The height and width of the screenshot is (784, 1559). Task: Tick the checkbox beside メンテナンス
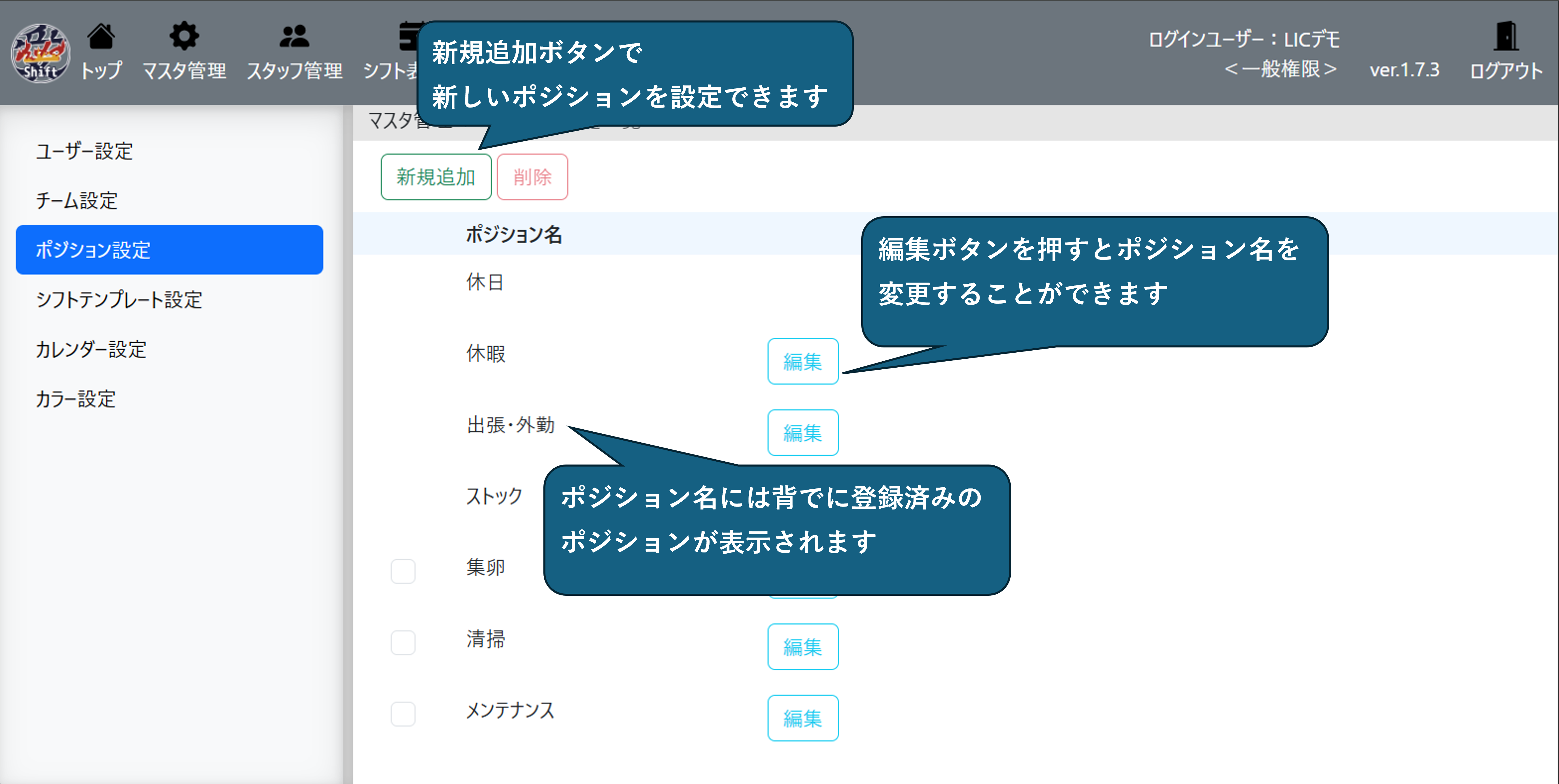(x=403, y=713)
